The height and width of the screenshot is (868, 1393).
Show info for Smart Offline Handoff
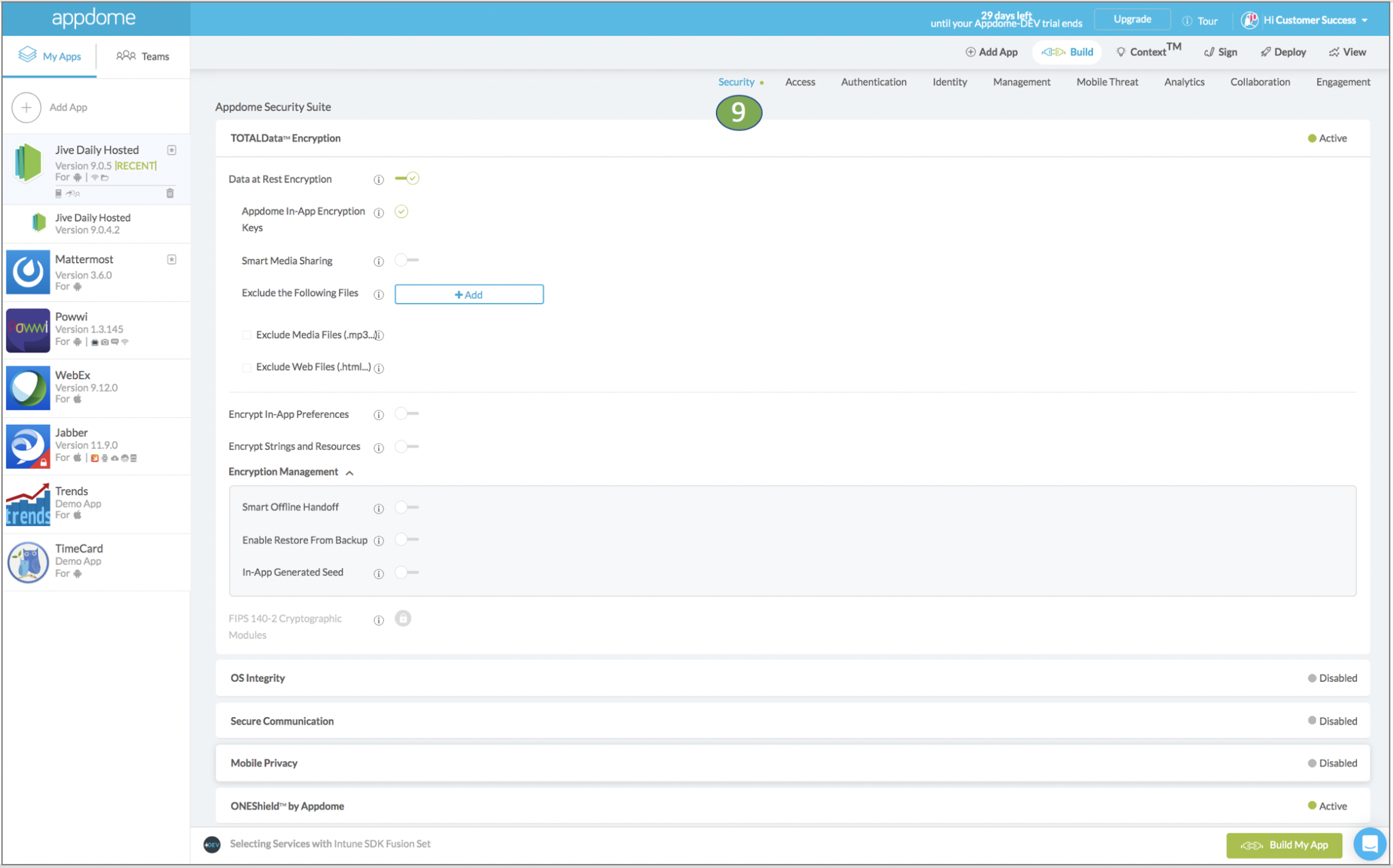(x=379, y=508)
